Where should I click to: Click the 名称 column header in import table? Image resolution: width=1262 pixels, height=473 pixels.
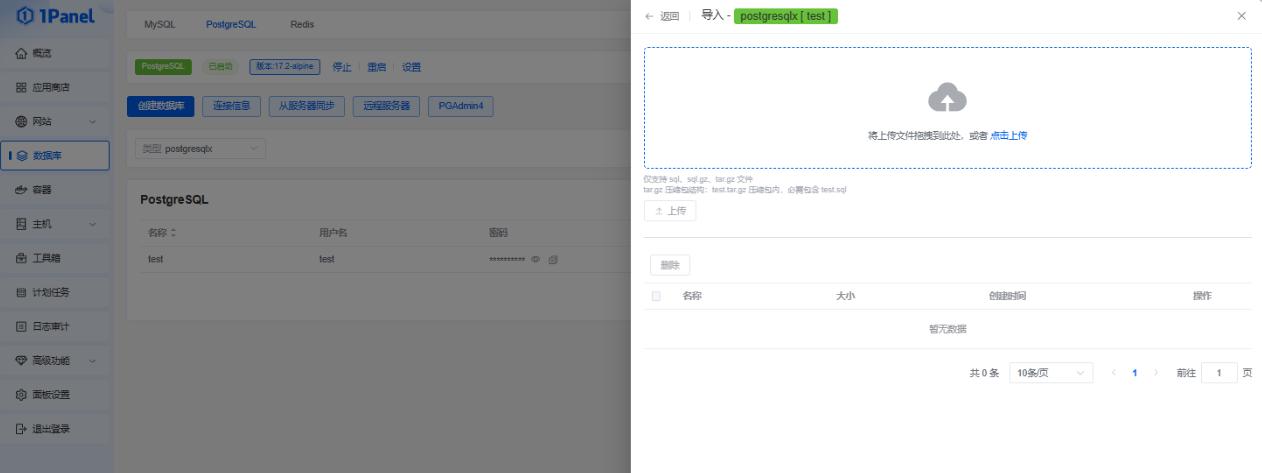(692, 296)
